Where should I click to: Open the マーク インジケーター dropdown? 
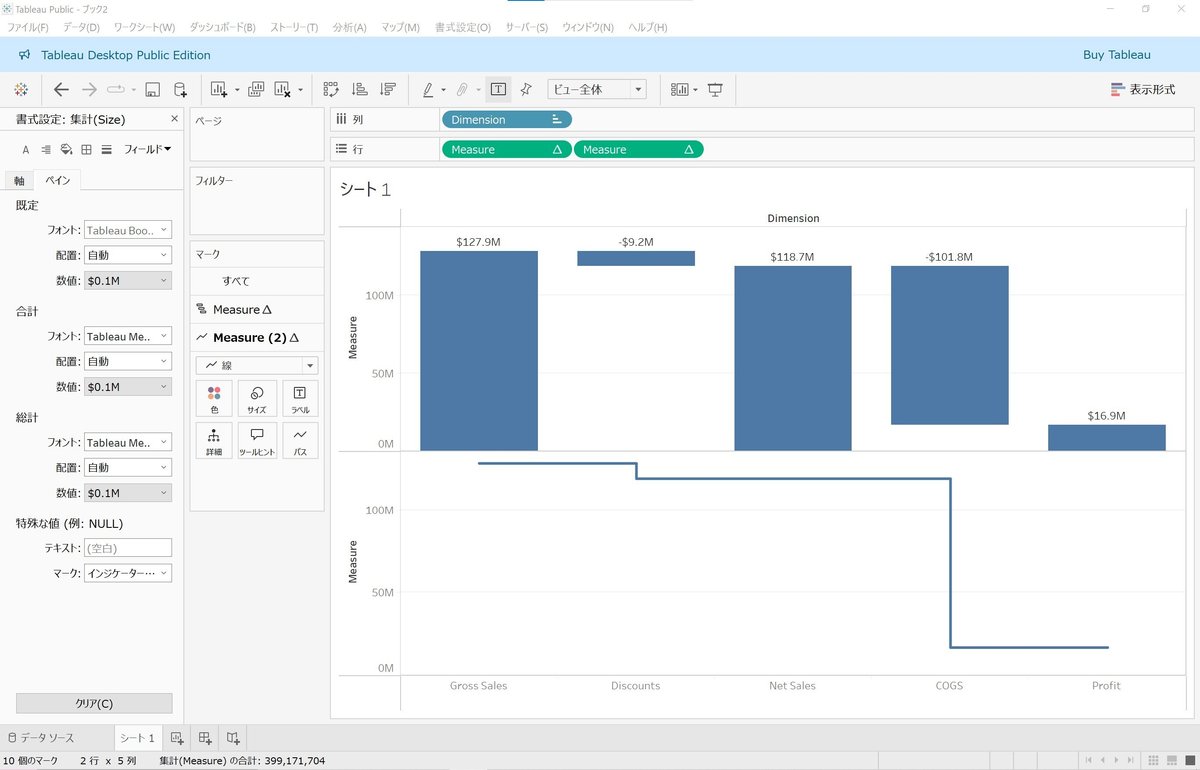coord(128,573)
